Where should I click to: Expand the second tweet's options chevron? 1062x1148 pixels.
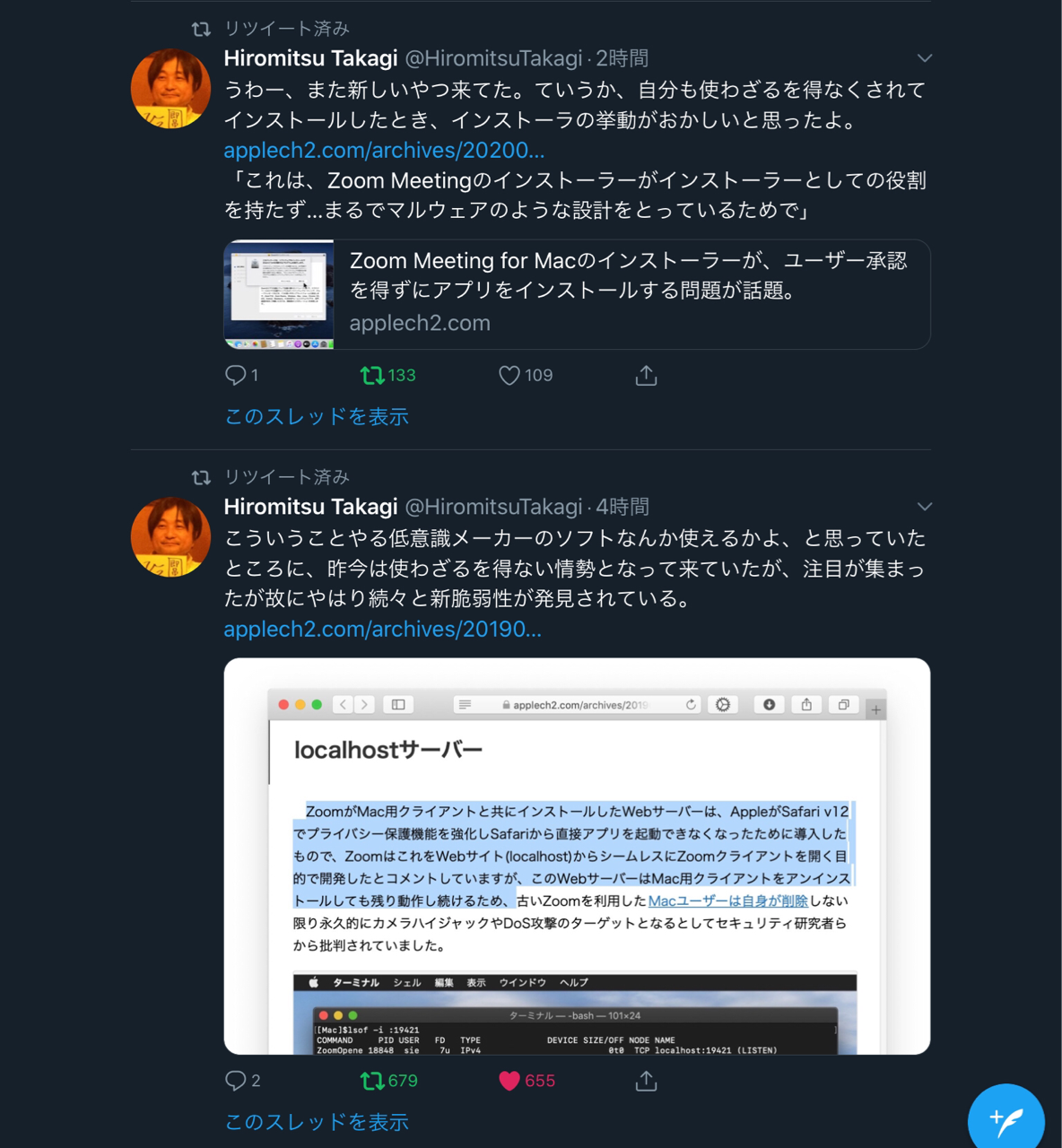coord(925,507)
